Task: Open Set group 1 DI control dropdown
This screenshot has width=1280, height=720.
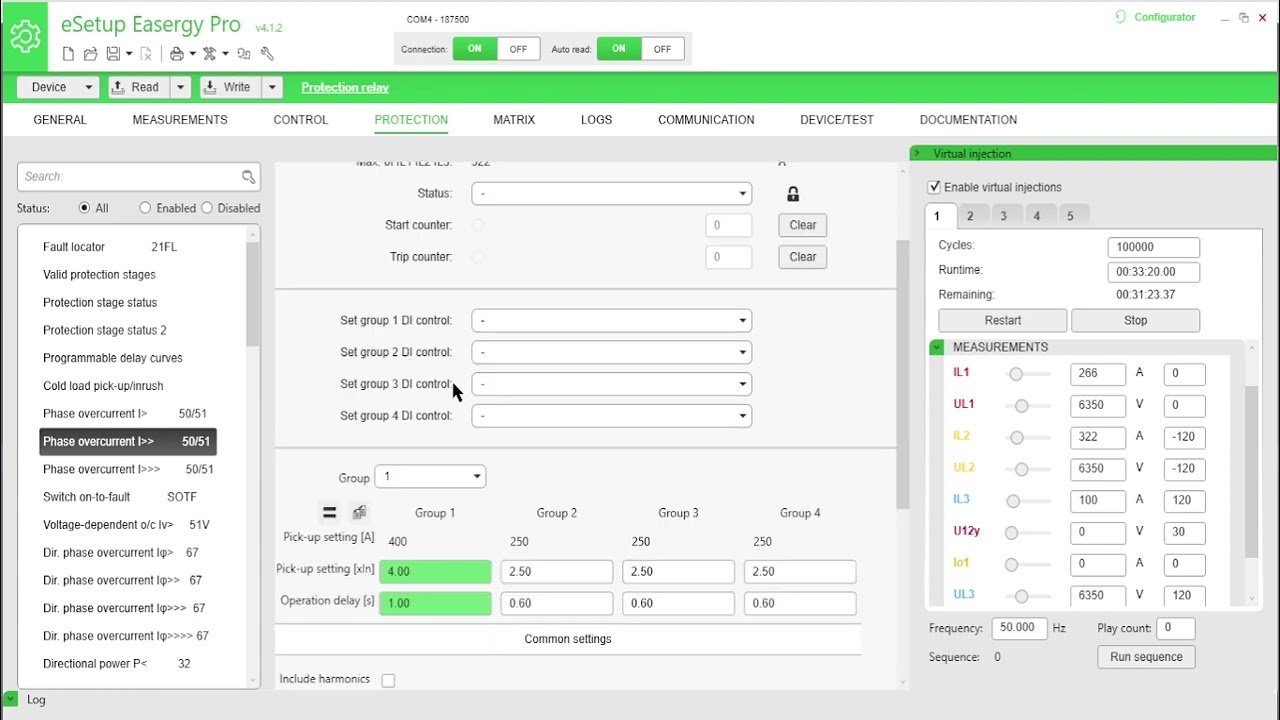Action: tap(612, 321)
